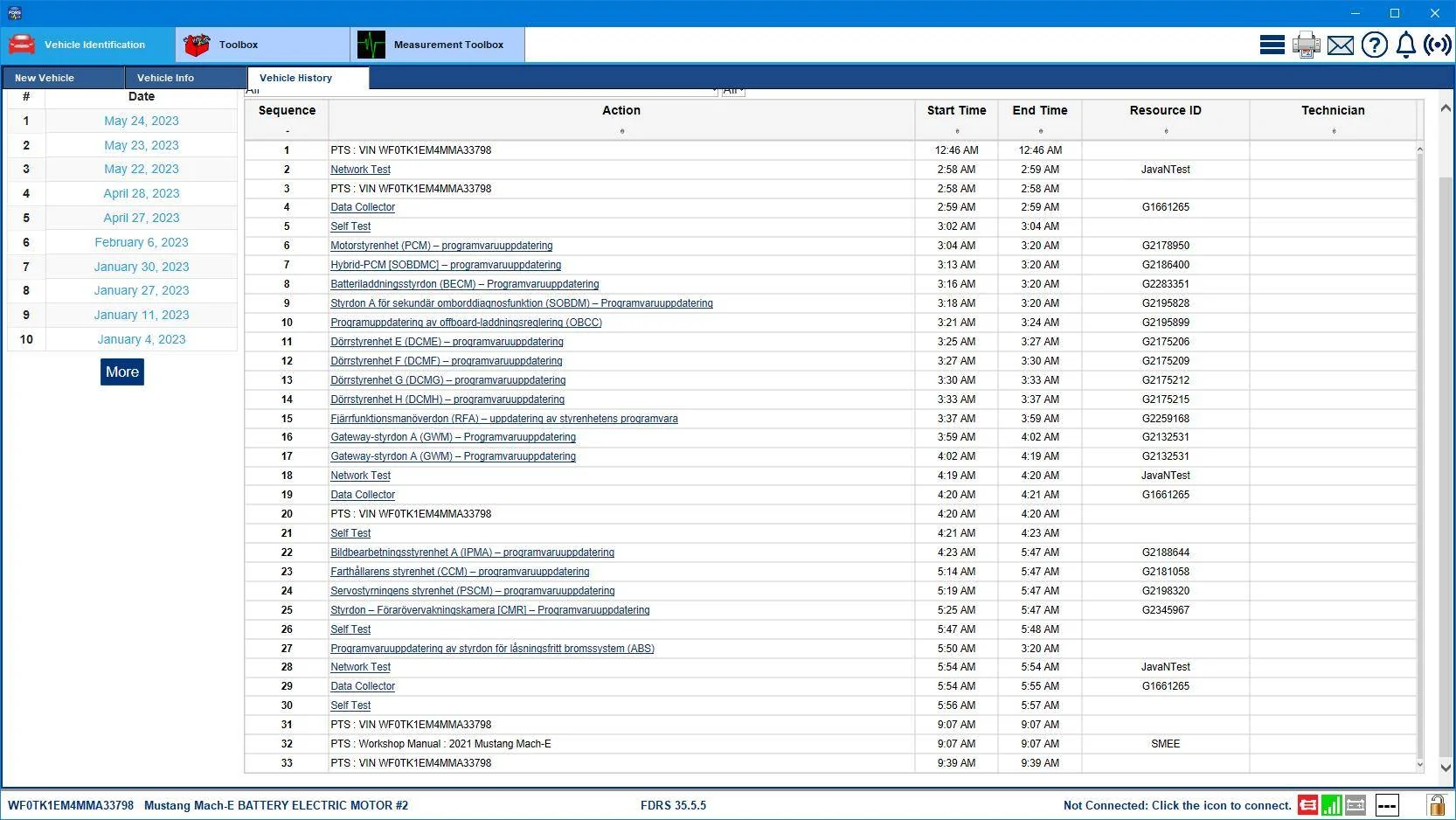Open Dörrstyrenhet E (DCME) update link

tap(447, 342)
